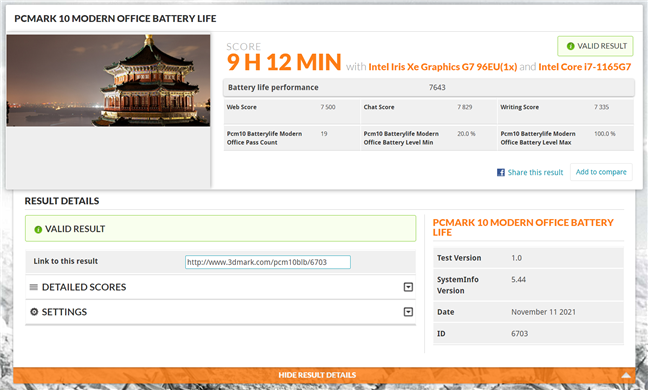Click the 9 H 12 MIN score text
The height and width of the screenshot is (390, 648).
pos(284,62)
